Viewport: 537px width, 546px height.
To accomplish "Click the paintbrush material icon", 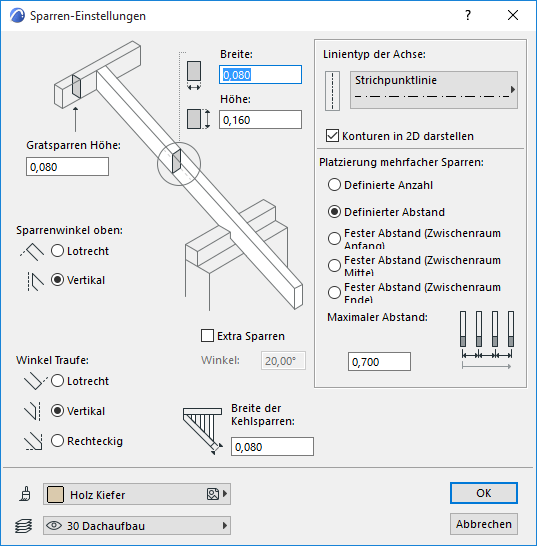I will tap(25, 494).
